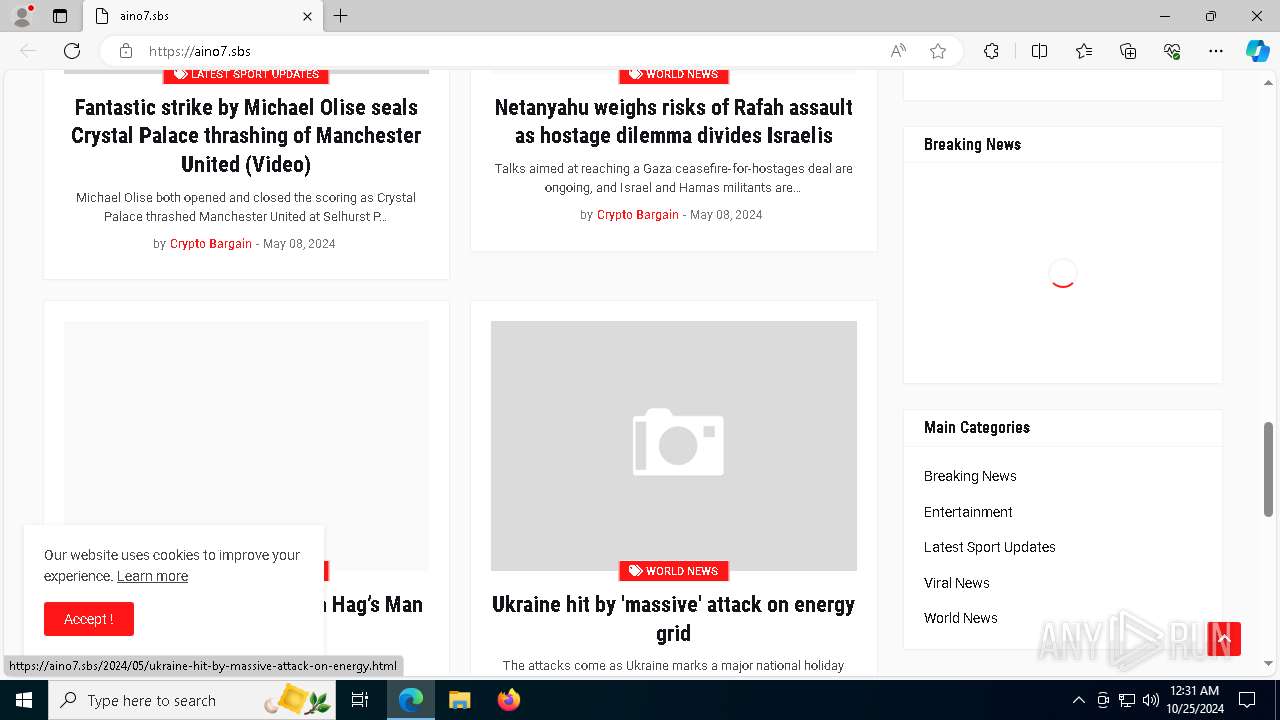This screenshot has width=1280, height=720.
Task: Open the notifications action center icon
Action: pos(1247,700)
